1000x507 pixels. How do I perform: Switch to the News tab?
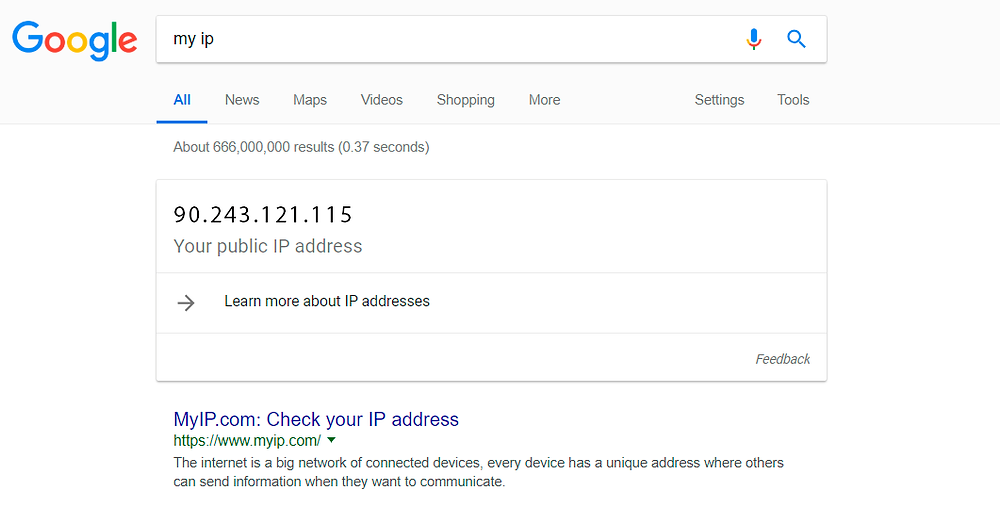pos(242,100)
